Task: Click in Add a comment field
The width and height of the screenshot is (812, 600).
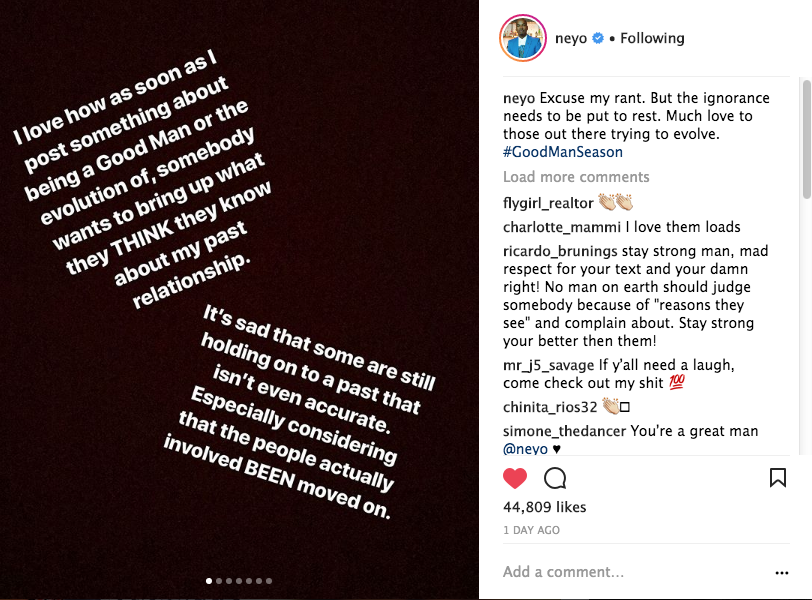Action: (x=620, y=572)
